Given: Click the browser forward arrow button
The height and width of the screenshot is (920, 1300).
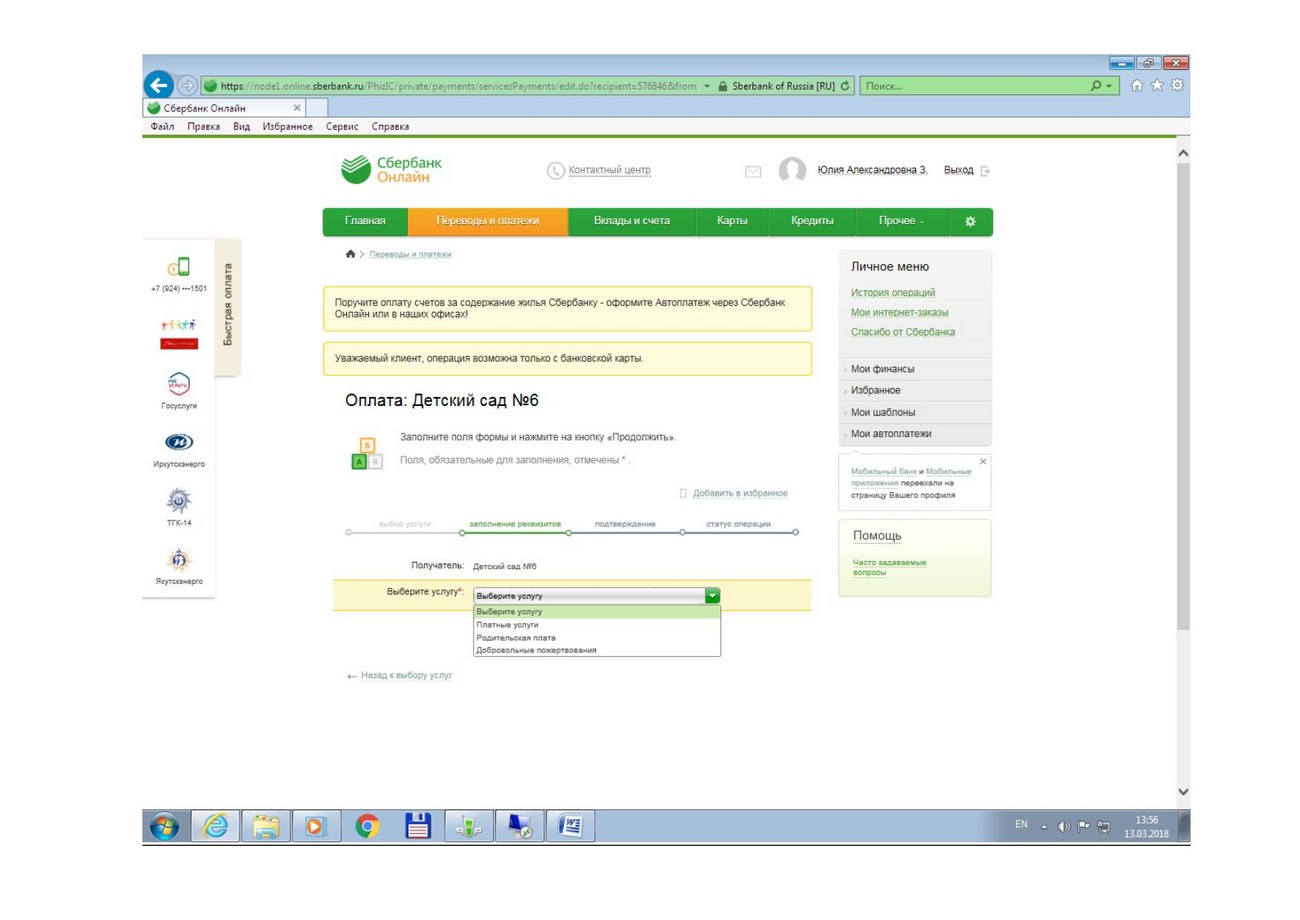Looking at the screenshot, I should tap(186, 86).
